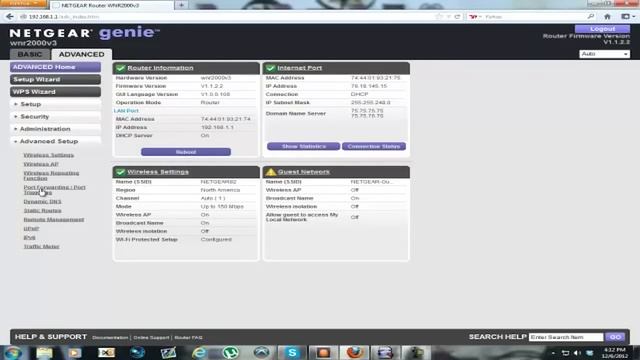Open Wireless Settings in Advanced Setup submenu
Viewport: 640px width, 360px height.
coord(49,155)
